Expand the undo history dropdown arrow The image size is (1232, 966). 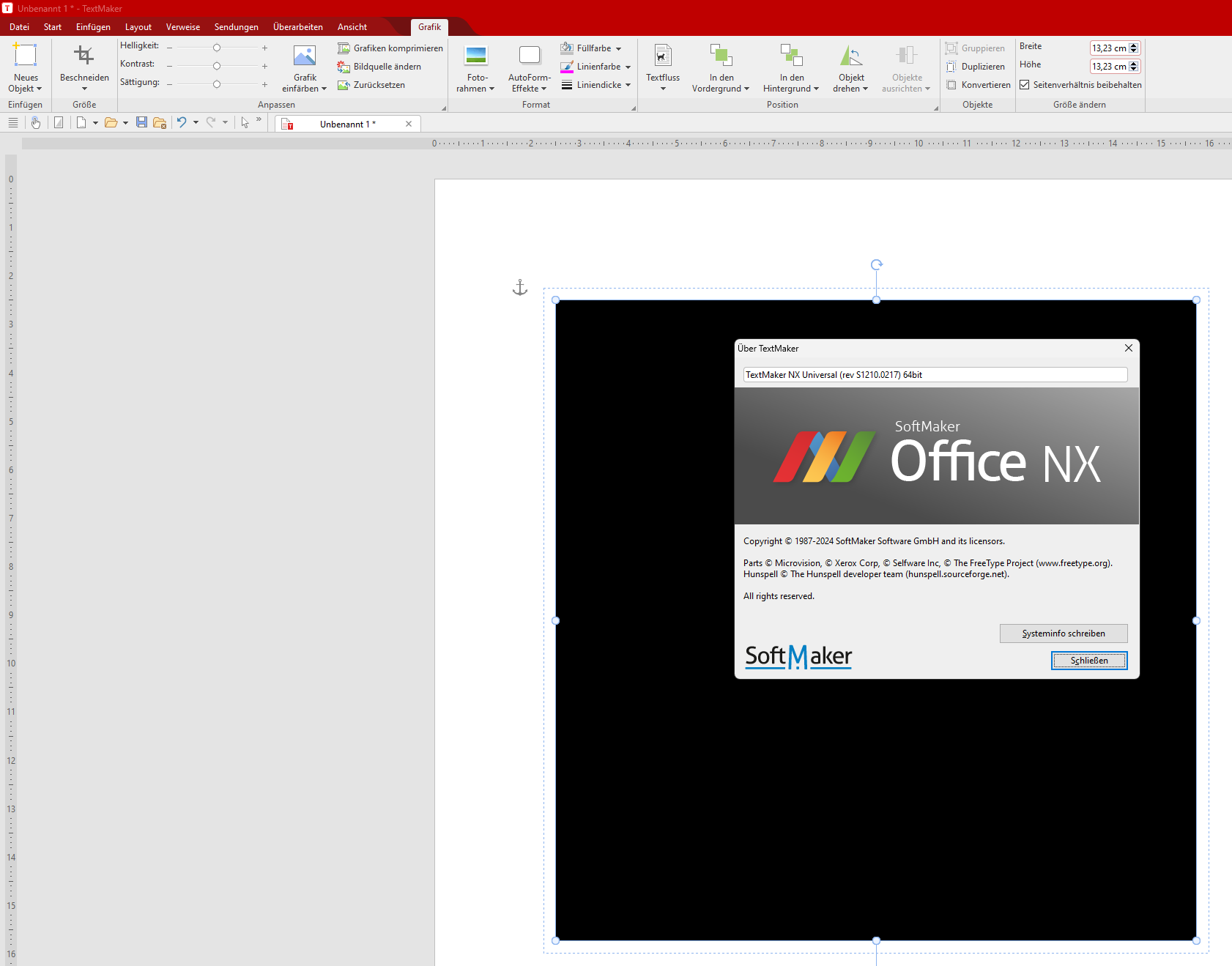(x=196, y=123)
